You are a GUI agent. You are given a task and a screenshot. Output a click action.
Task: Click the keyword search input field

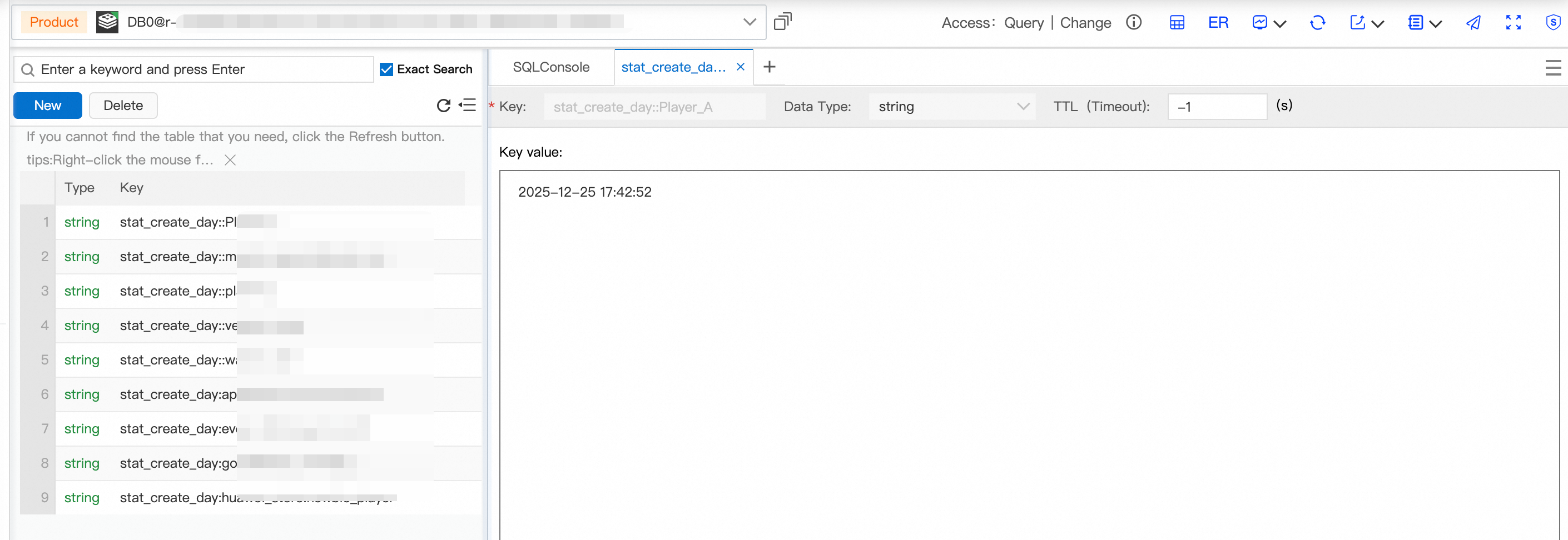[193, 69]
